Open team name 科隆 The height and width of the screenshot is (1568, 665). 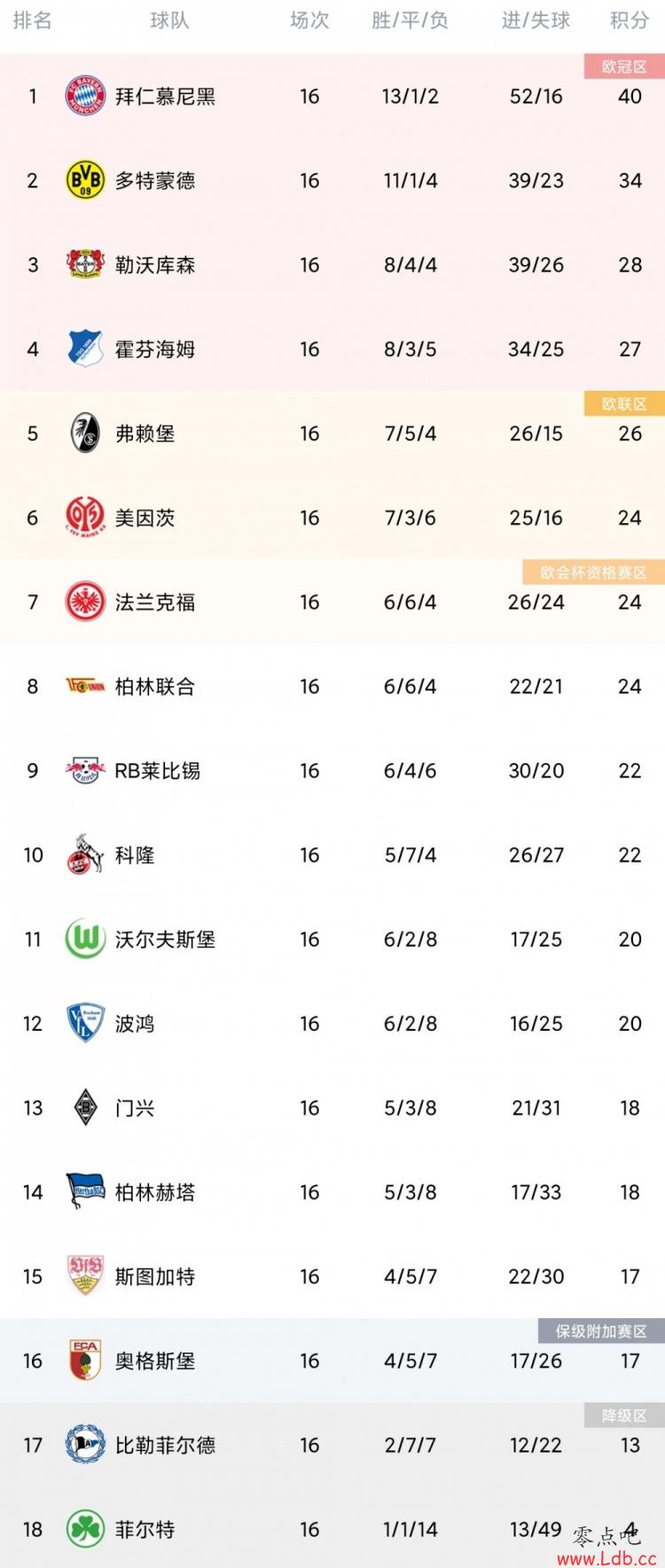pos(135,854)
